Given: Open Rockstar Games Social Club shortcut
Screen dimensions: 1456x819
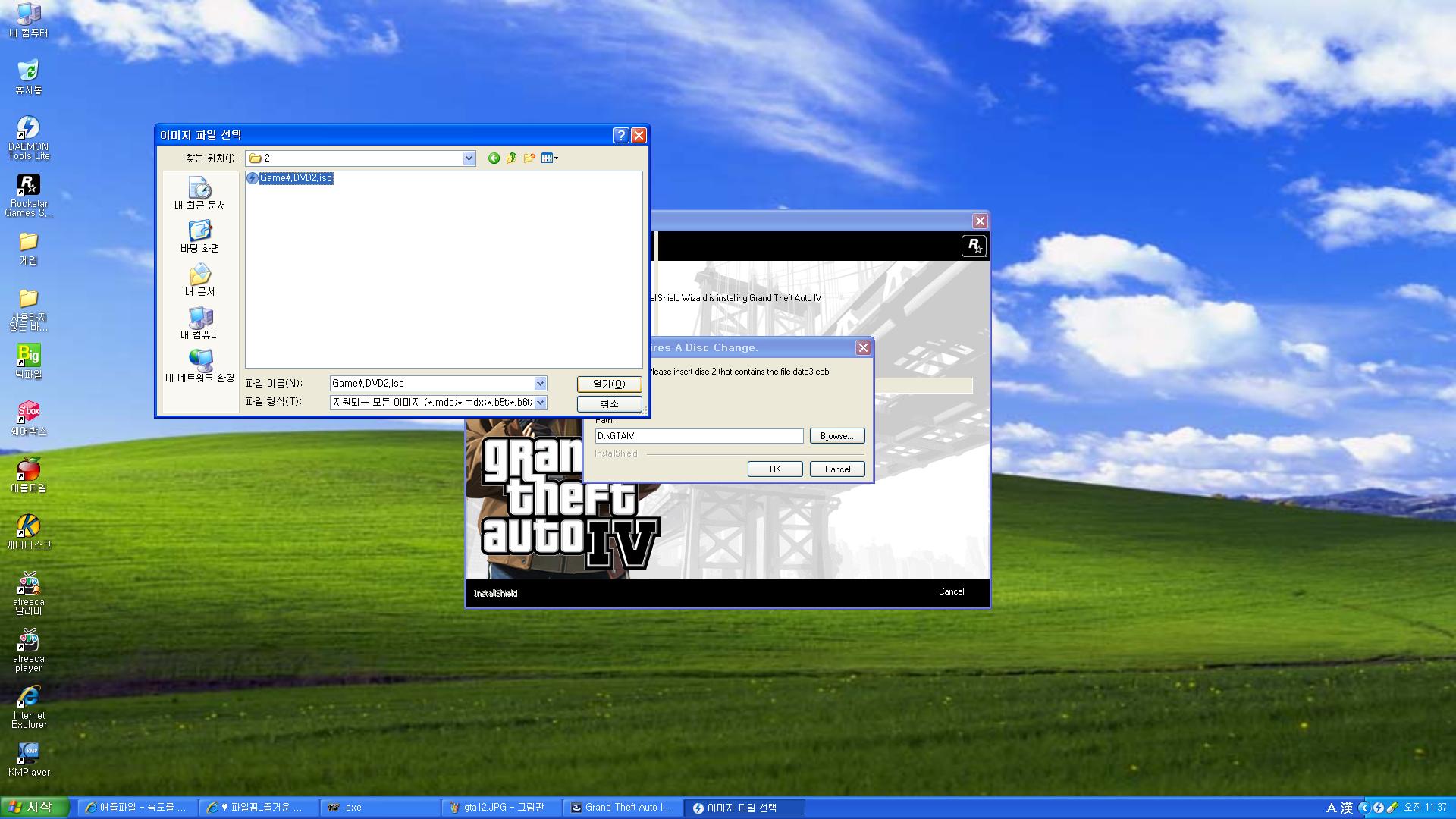Looking at the screenshot, I should (28, 195).
